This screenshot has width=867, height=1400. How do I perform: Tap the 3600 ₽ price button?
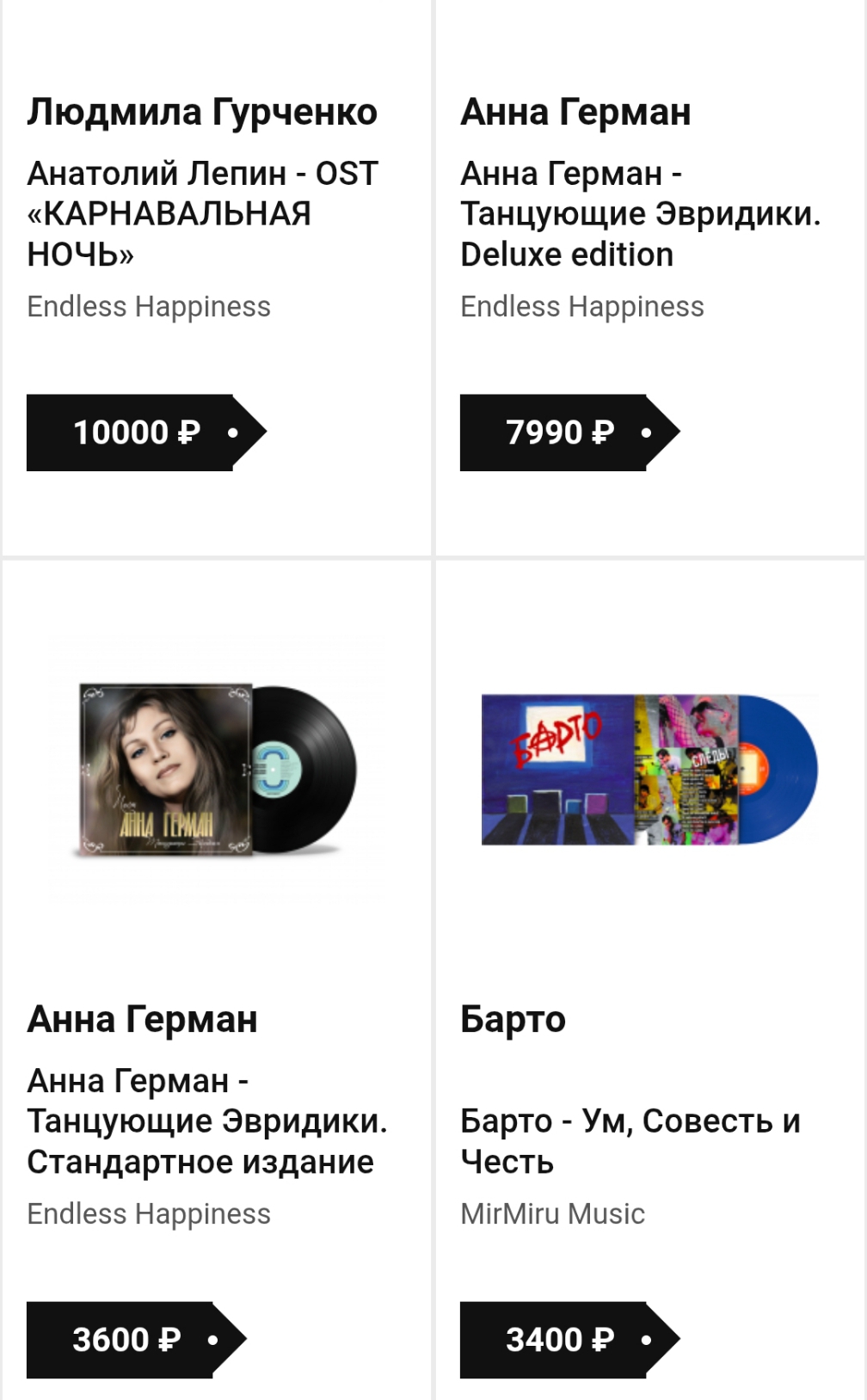click(x=127, y=1340)
